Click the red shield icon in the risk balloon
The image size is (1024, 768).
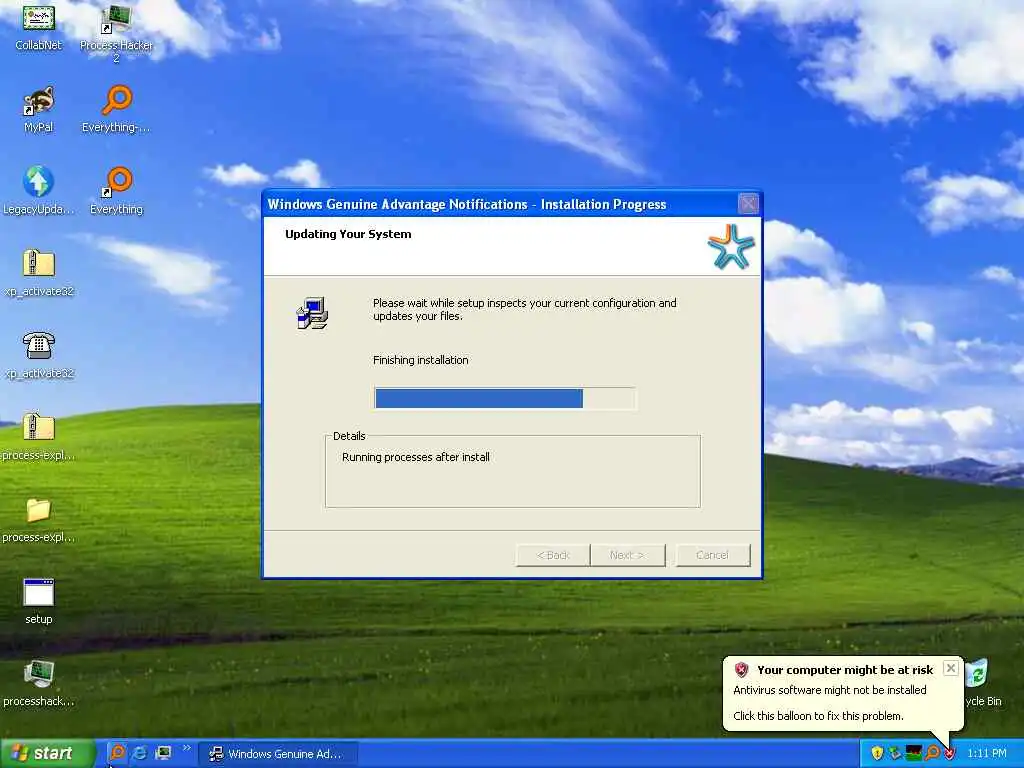point(741,669)
